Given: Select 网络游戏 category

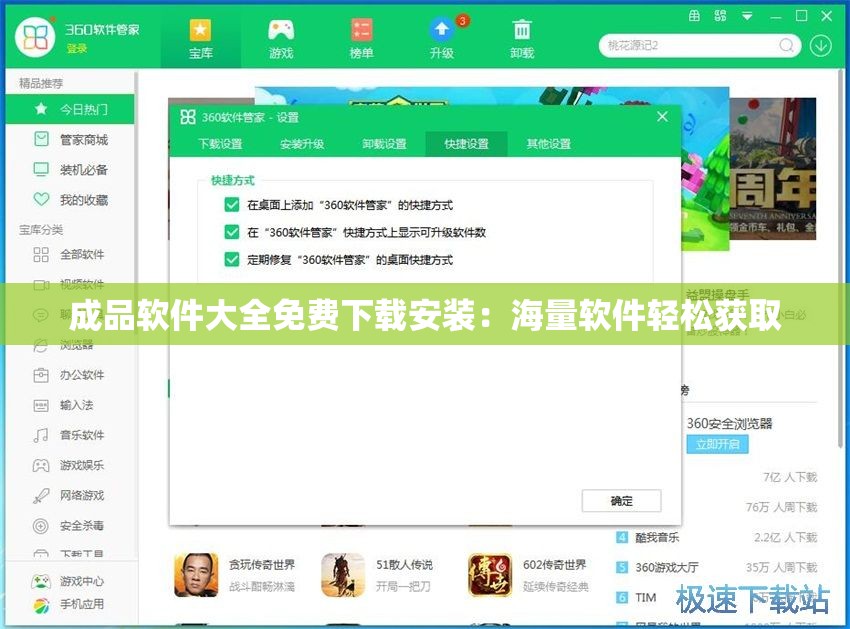Looking at the screenshot, I should [70, 496].
